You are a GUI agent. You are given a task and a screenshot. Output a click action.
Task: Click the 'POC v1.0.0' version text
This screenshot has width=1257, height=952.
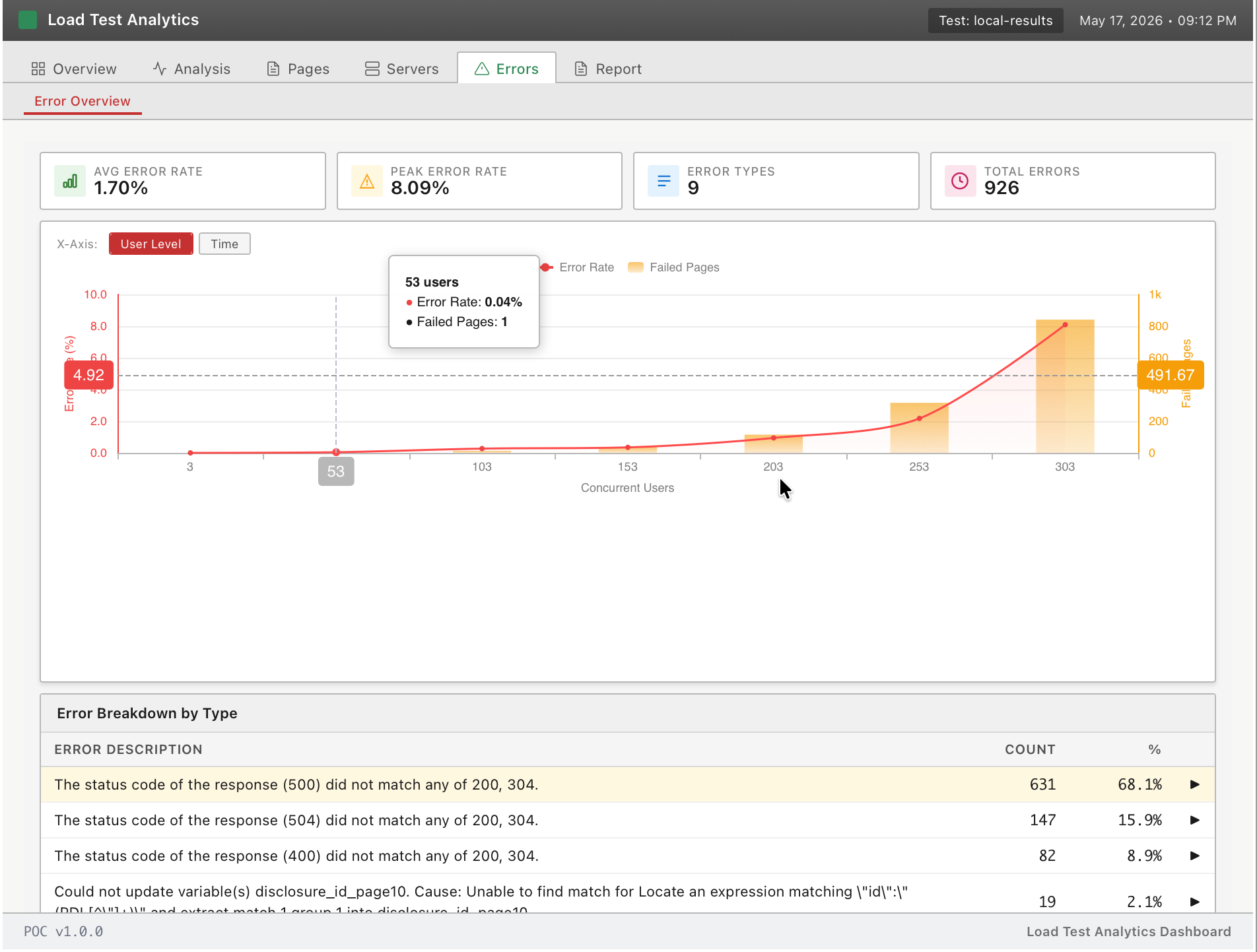point(63,932)
